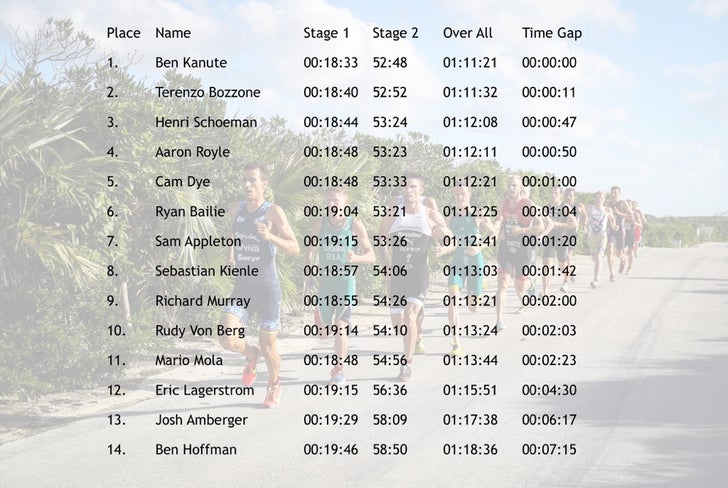Click the Name column header

[x=173, y=33]
